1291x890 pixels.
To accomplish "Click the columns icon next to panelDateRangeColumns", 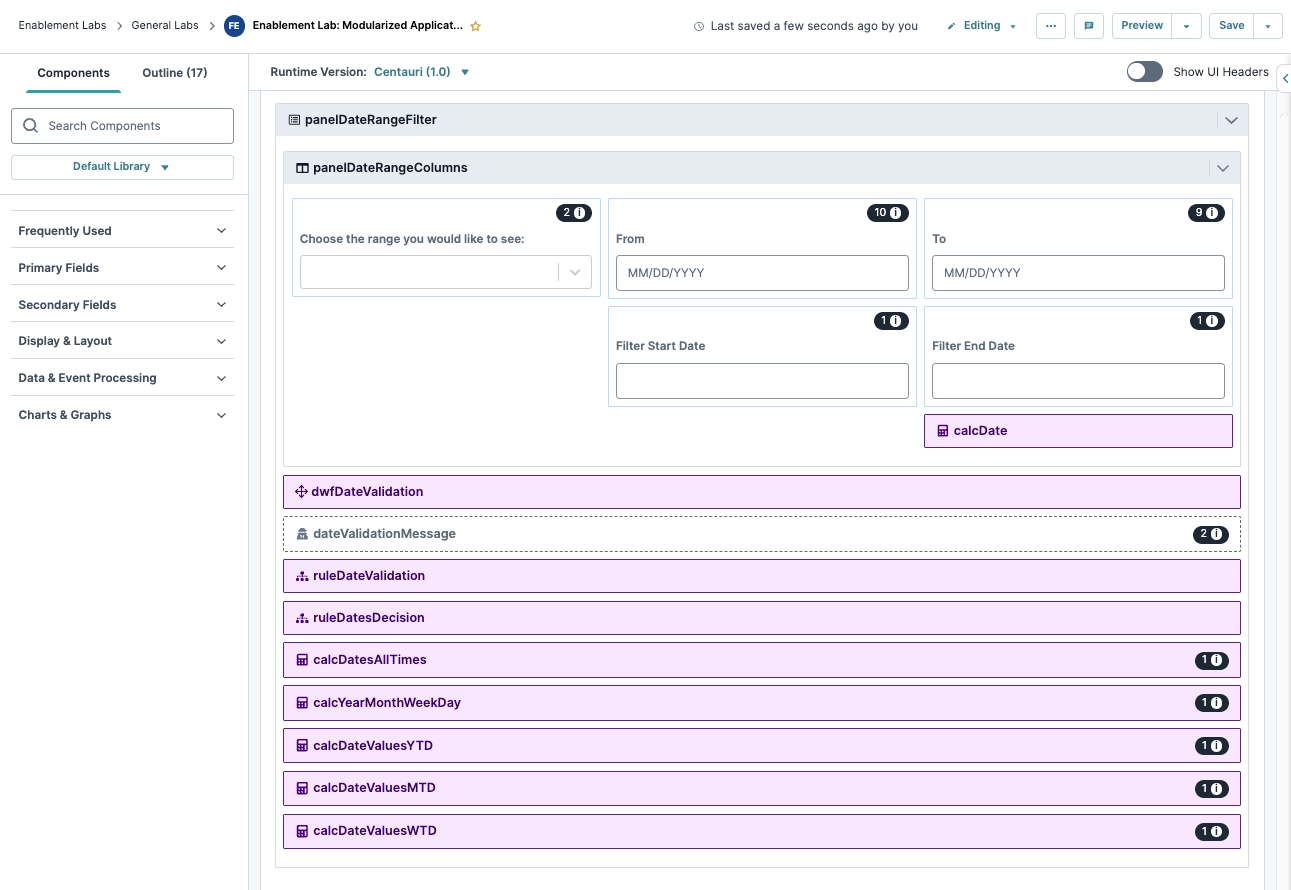I will tap(302, 167).
